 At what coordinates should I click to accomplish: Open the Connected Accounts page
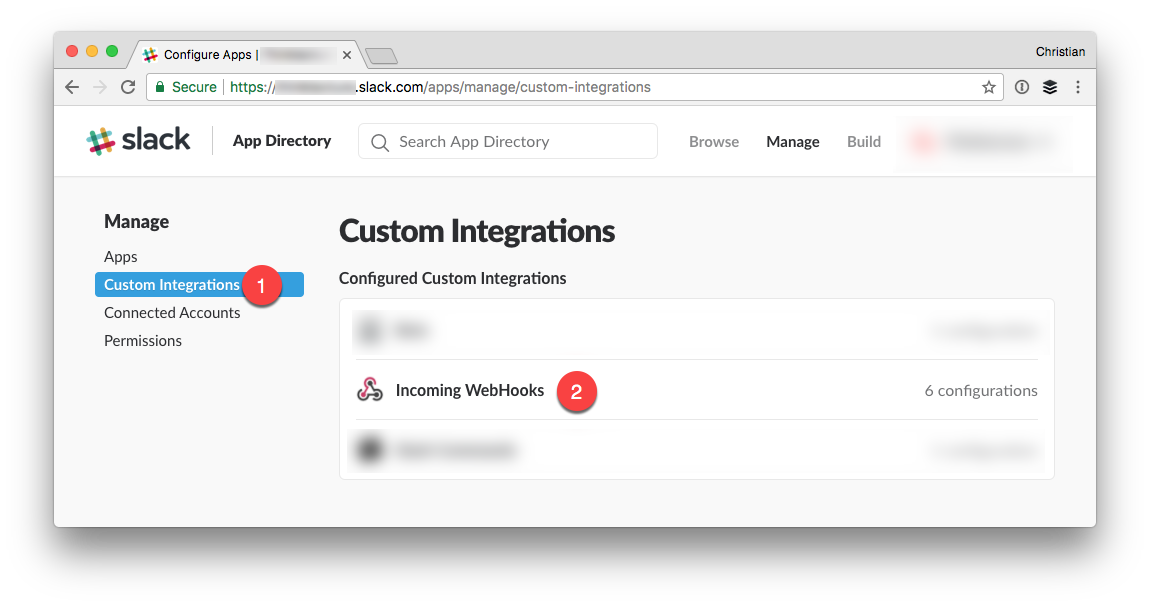pyautogui.click(x=172, y=312)
